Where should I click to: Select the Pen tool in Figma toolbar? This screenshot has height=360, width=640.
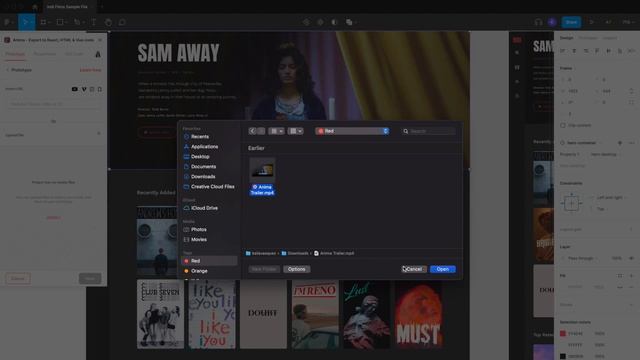tap(77, 22)
